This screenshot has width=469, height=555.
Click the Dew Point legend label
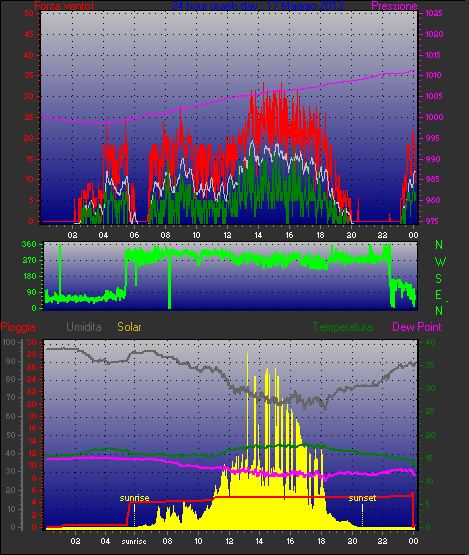[417, 327]
